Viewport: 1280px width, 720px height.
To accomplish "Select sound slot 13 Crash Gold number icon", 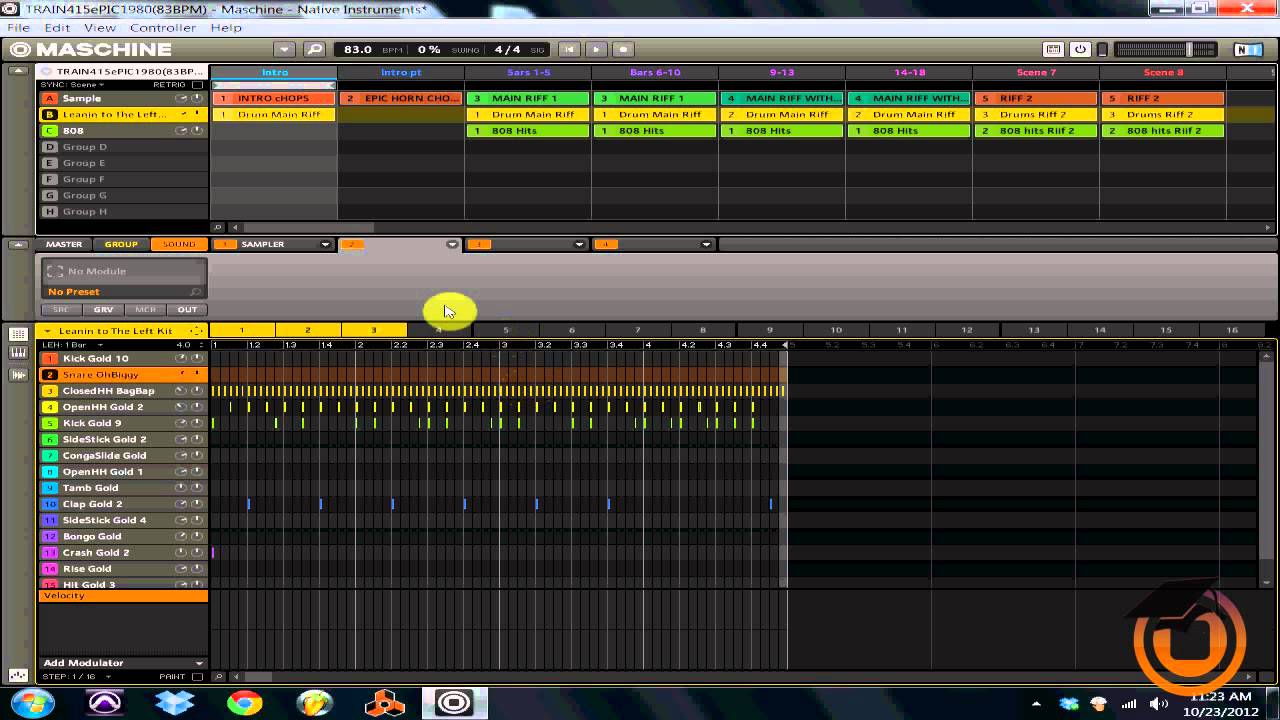I will (49, 552).
